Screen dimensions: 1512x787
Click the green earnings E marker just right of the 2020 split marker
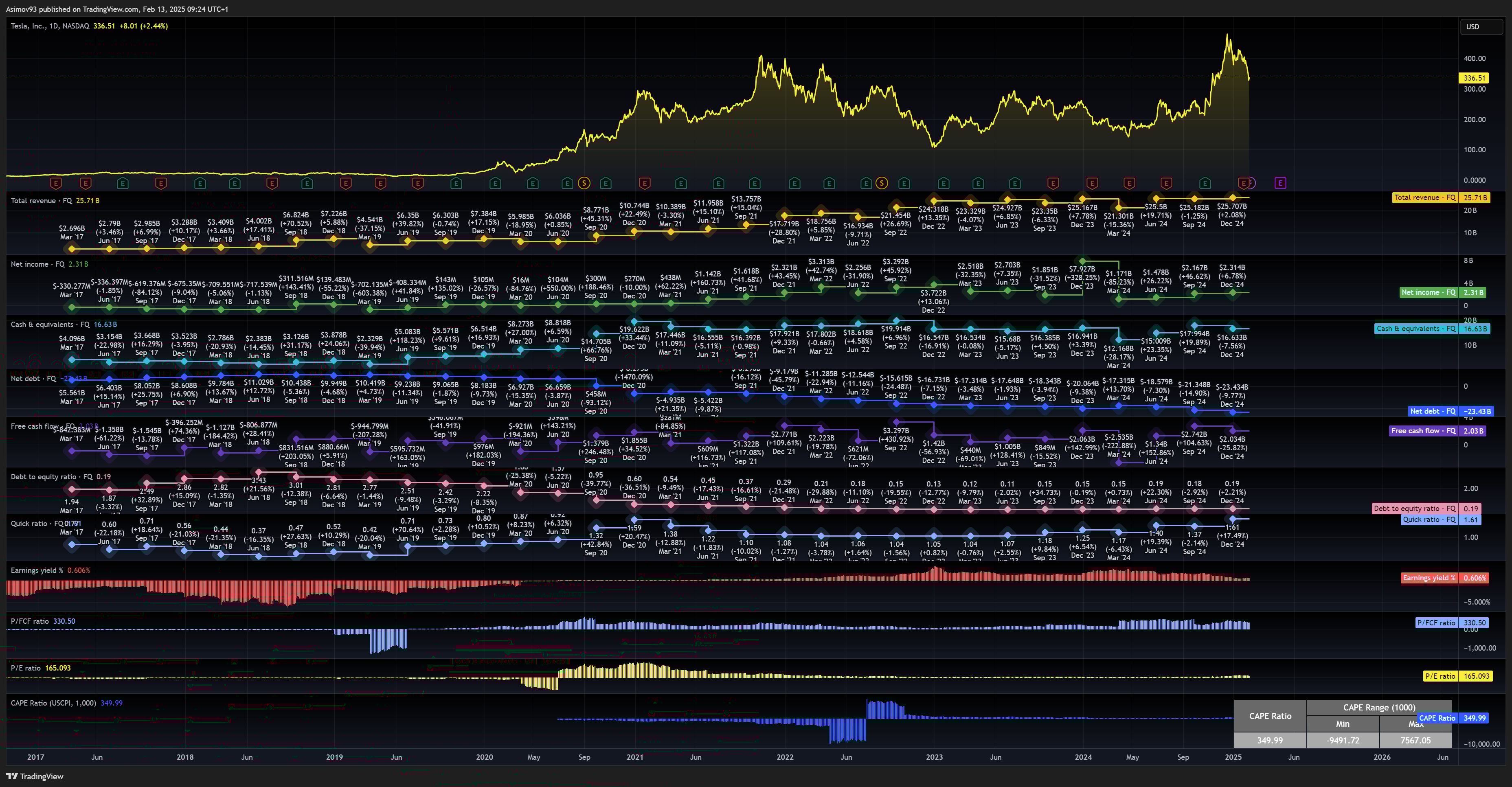[606, 183]
